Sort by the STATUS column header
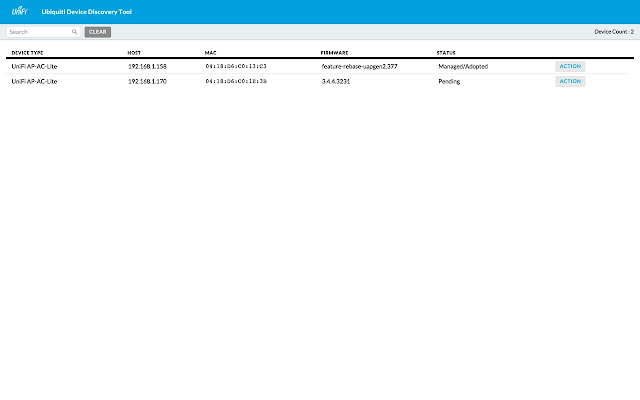Screen dimensions: 640x400 (x=446, y=53)
